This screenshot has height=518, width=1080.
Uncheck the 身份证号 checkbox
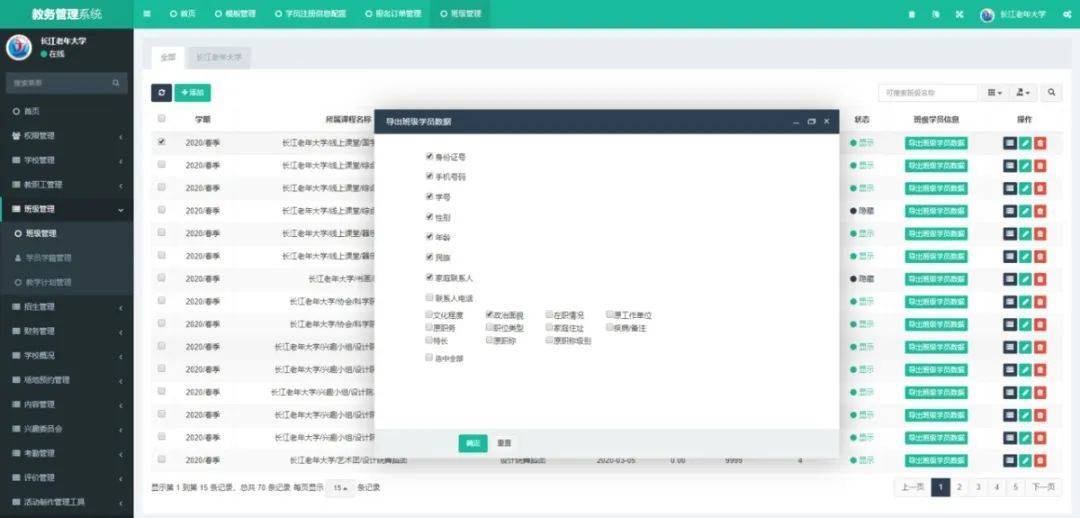[x=430, y=156]
